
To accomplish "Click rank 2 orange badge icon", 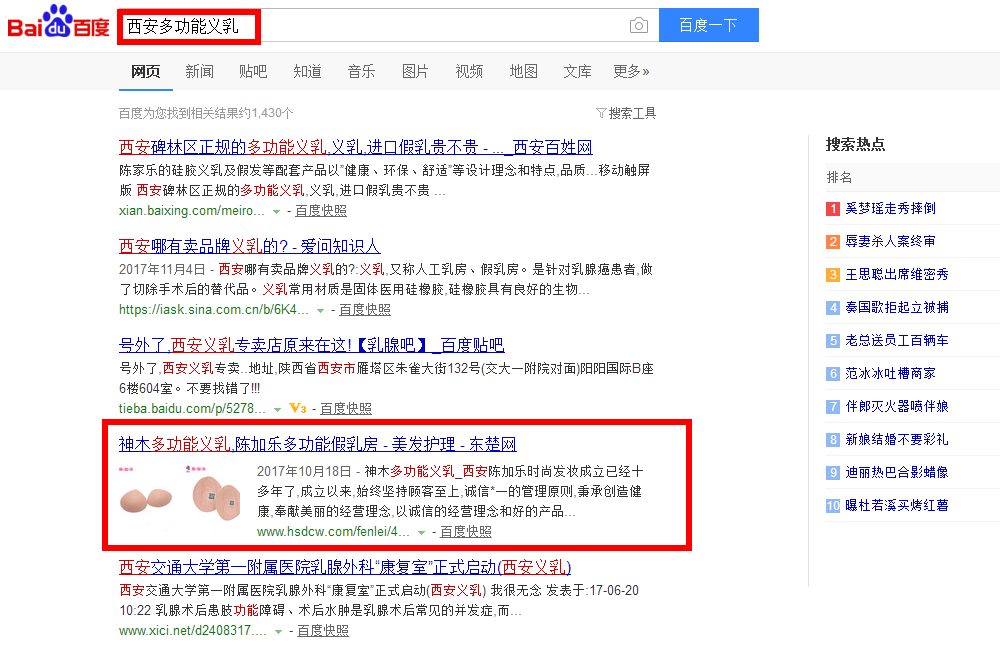I will 833,242.
